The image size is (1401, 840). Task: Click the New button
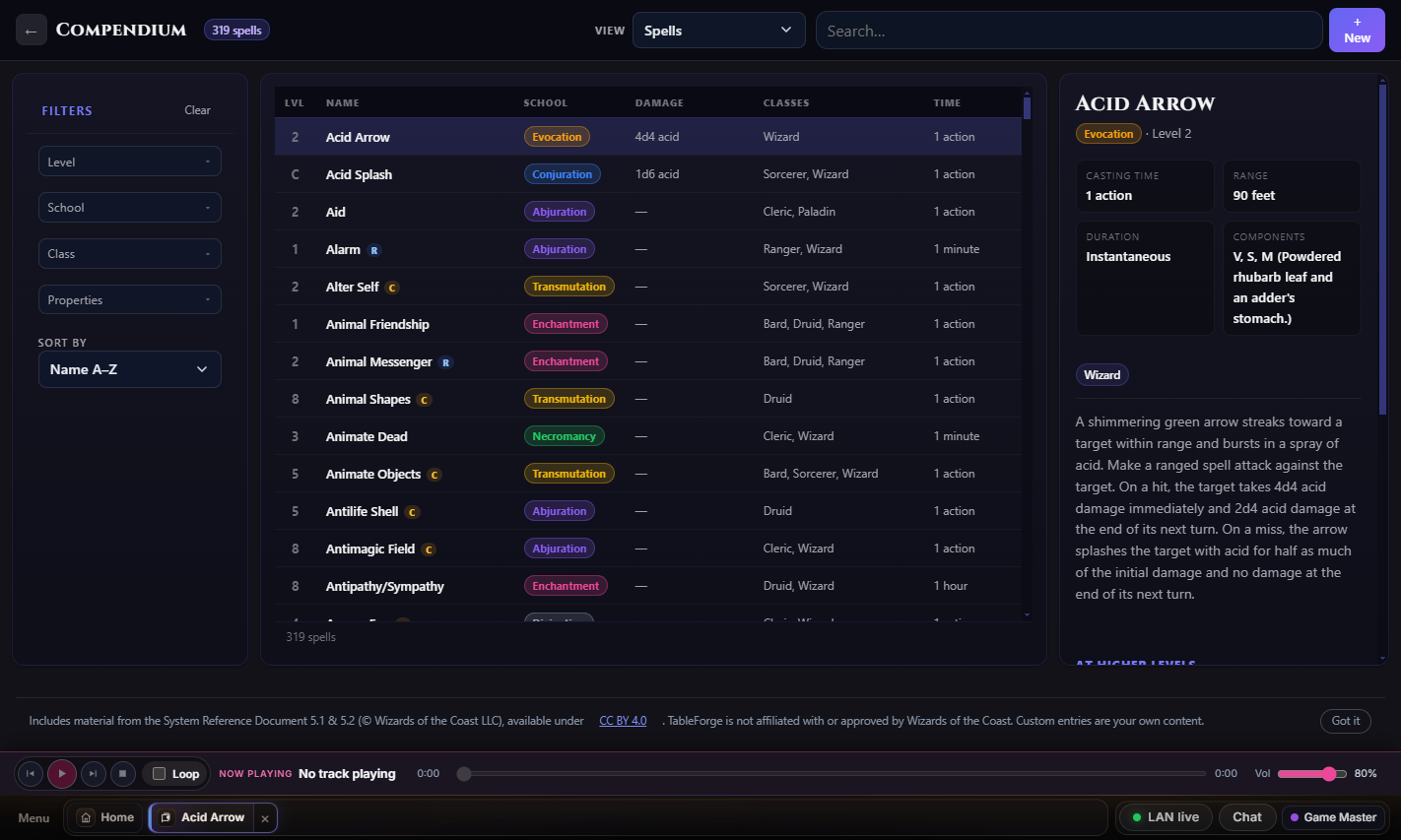(x=1357, y=31)
